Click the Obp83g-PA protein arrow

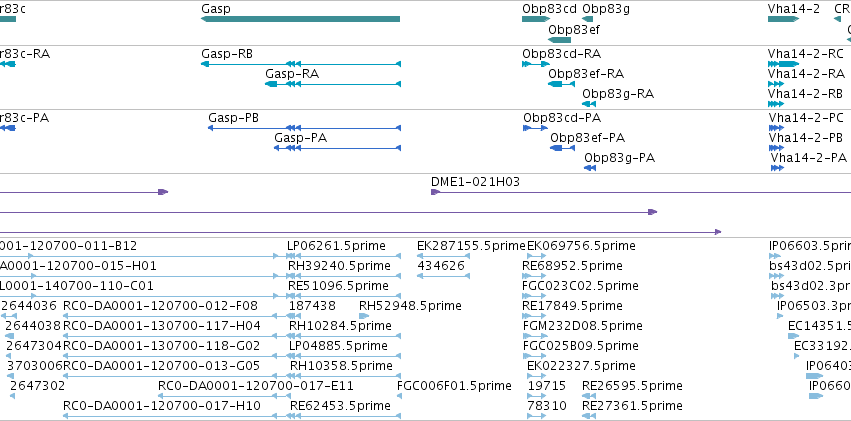click(x=590, y=168)
